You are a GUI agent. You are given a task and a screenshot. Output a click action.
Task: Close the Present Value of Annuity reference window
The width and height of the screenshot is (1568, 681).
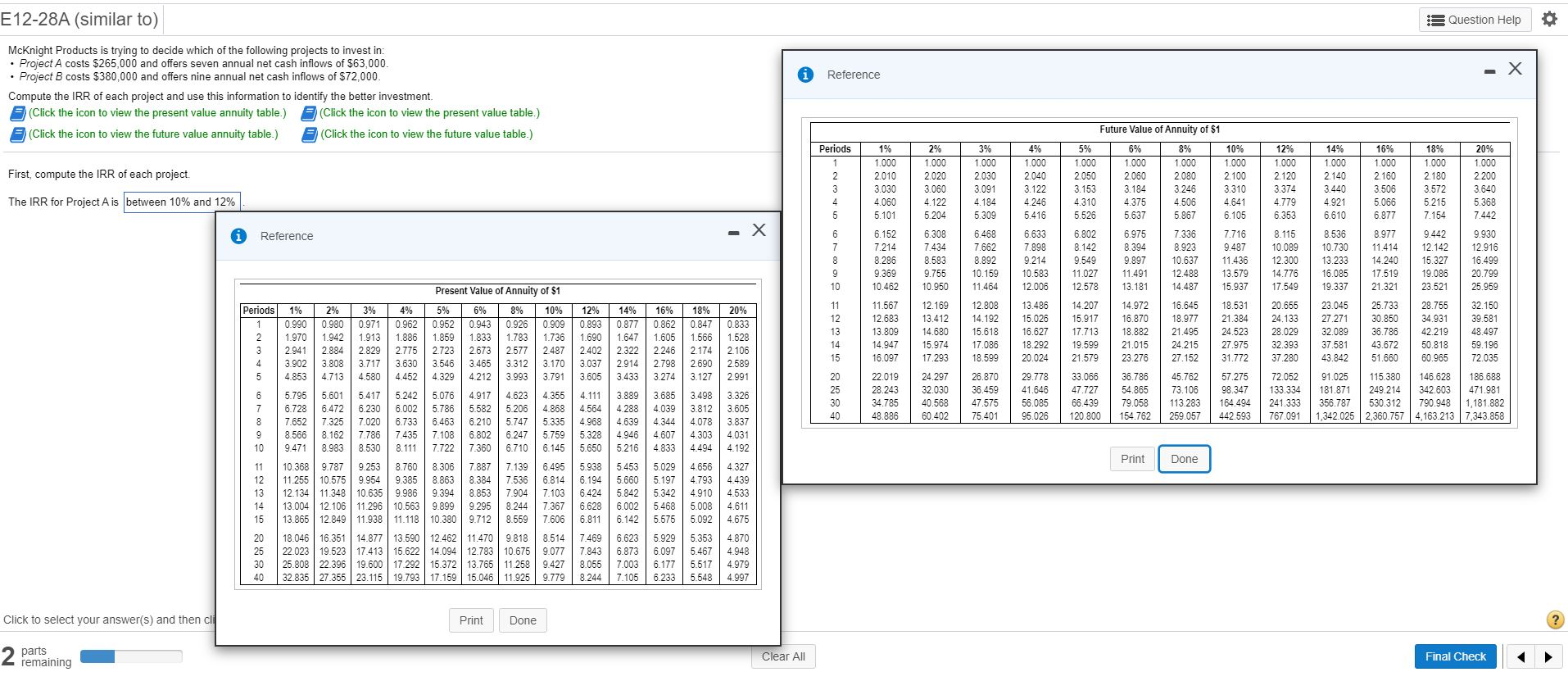tap(759, 230)
